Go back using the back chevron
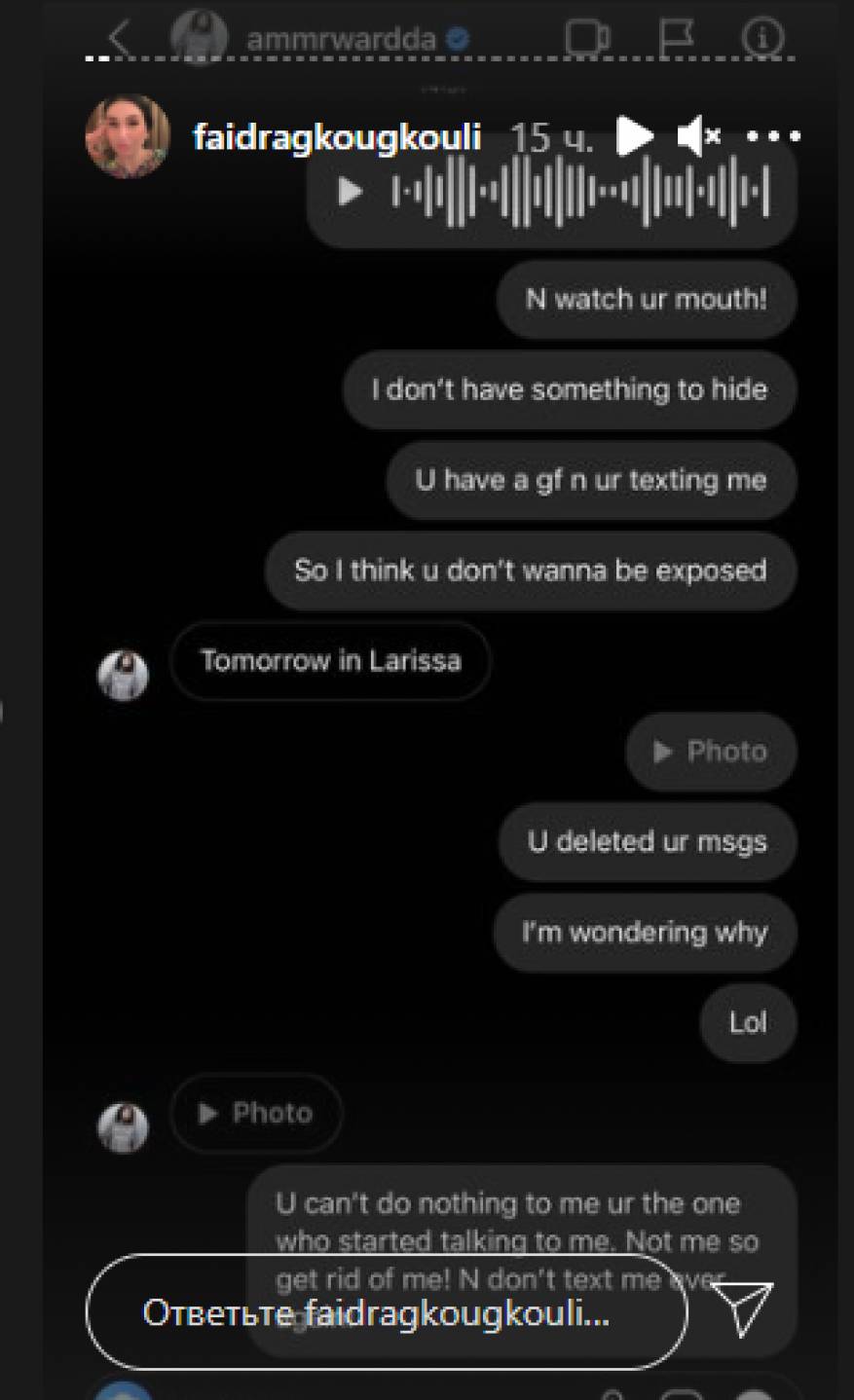Image resolution: width=854 pixels, height=1400 pixels. click(x=119, y=38)
